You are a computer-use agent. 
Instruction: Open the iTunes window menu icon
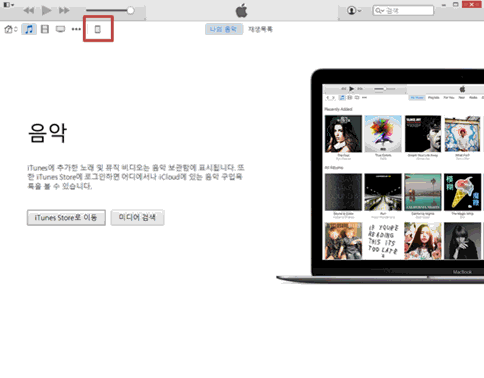click(8, 5)
